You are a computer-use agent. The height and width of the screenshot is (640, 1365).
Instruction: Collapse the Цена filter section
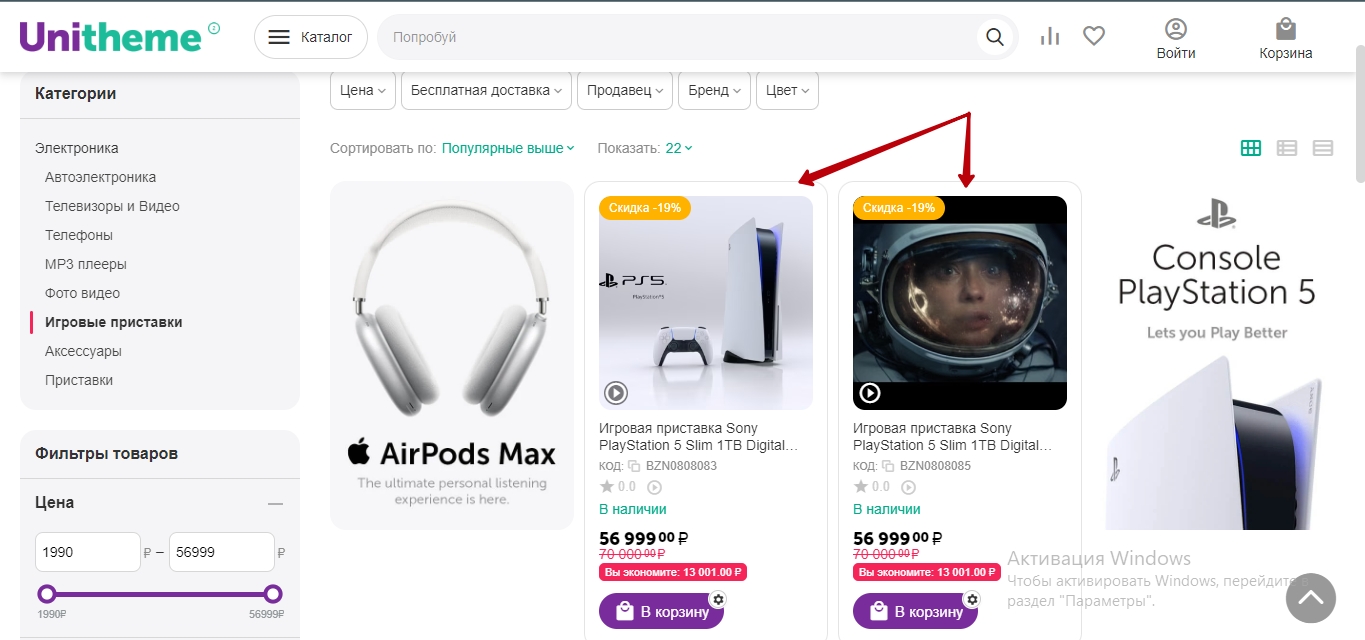(275, 503)
